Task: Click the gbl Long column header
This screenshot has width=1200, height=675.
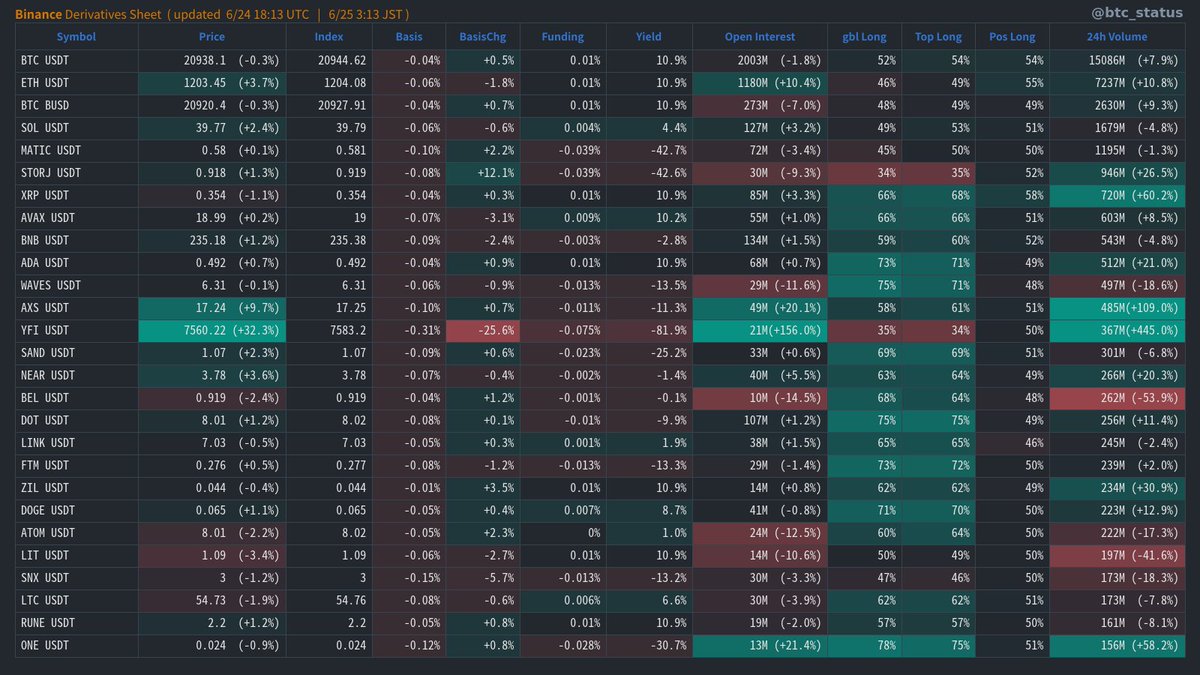Action: (x=864, y=37)
